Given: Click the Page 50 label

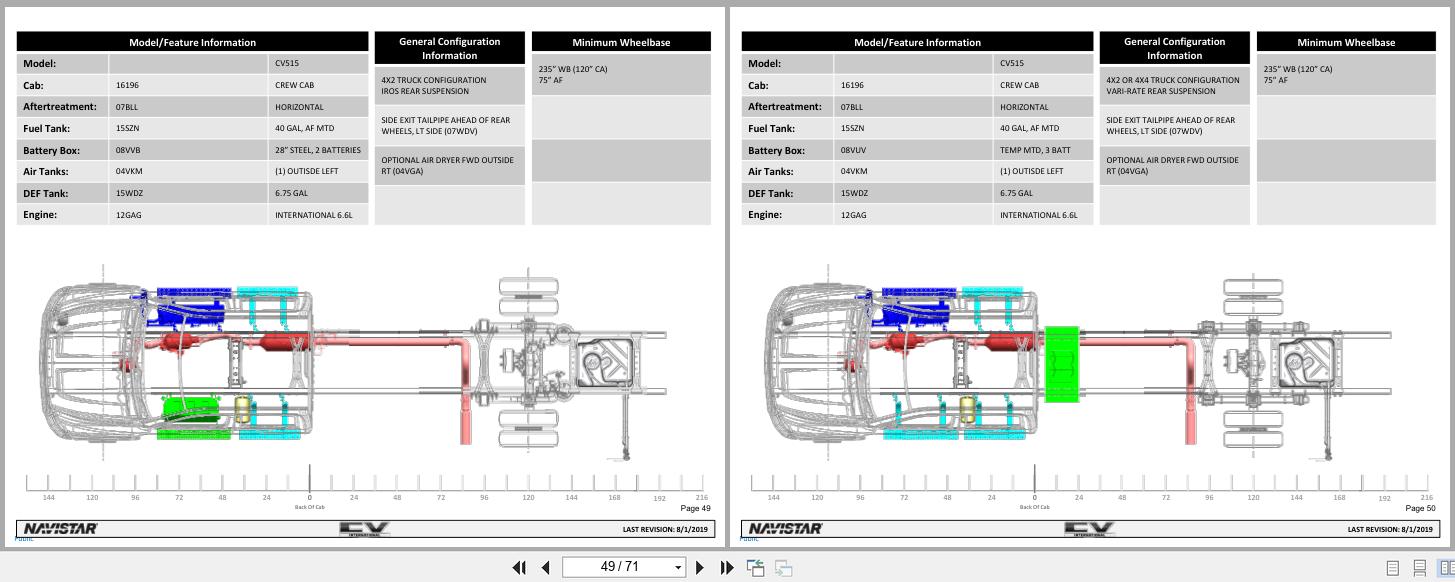Looking at the screenshot, I should coord(1420,508).
